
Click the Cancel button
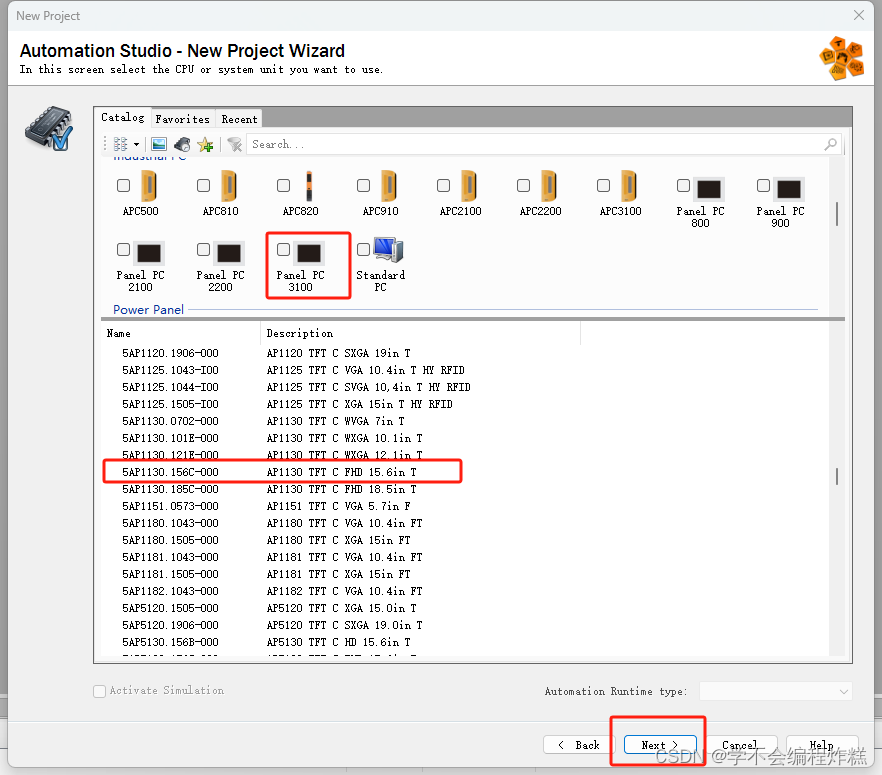click(x=741, y=745)
